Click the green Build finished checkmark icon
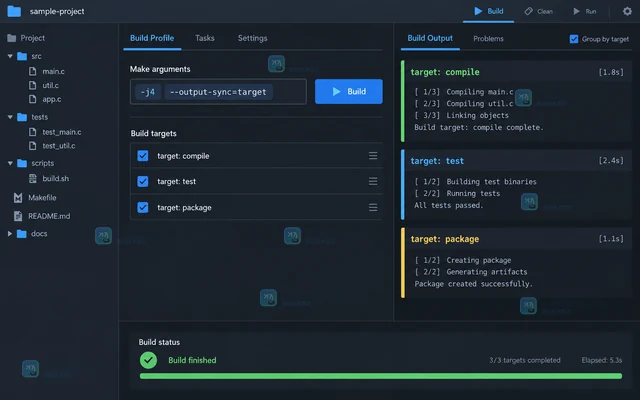Image resolution: width=640 pixels, height=400 pixels. [149, 360]
